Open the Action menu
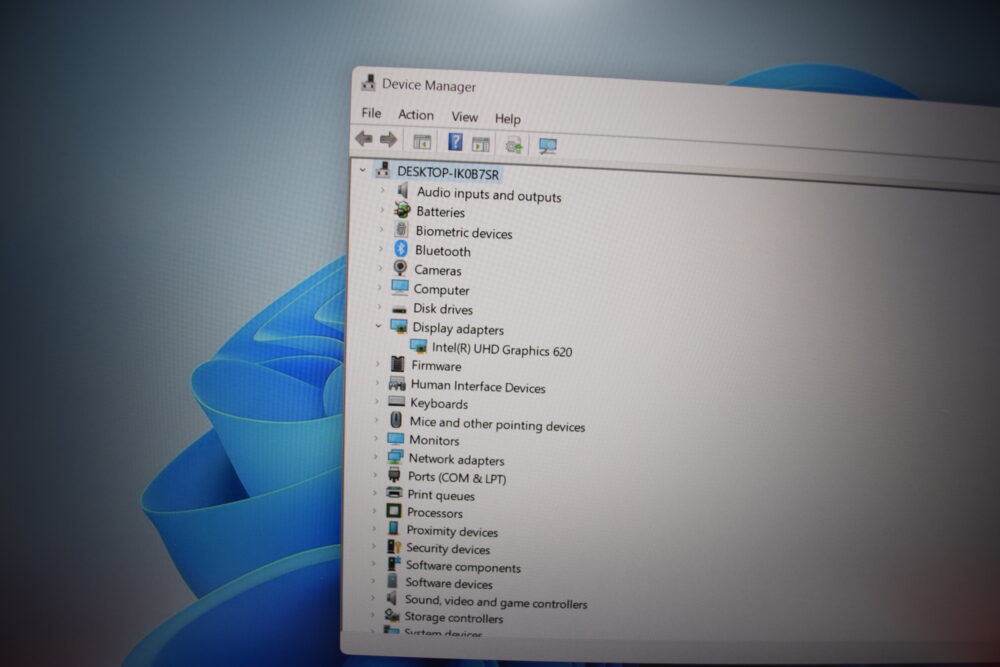1000x667 pixels. click(x=416, y=115)
